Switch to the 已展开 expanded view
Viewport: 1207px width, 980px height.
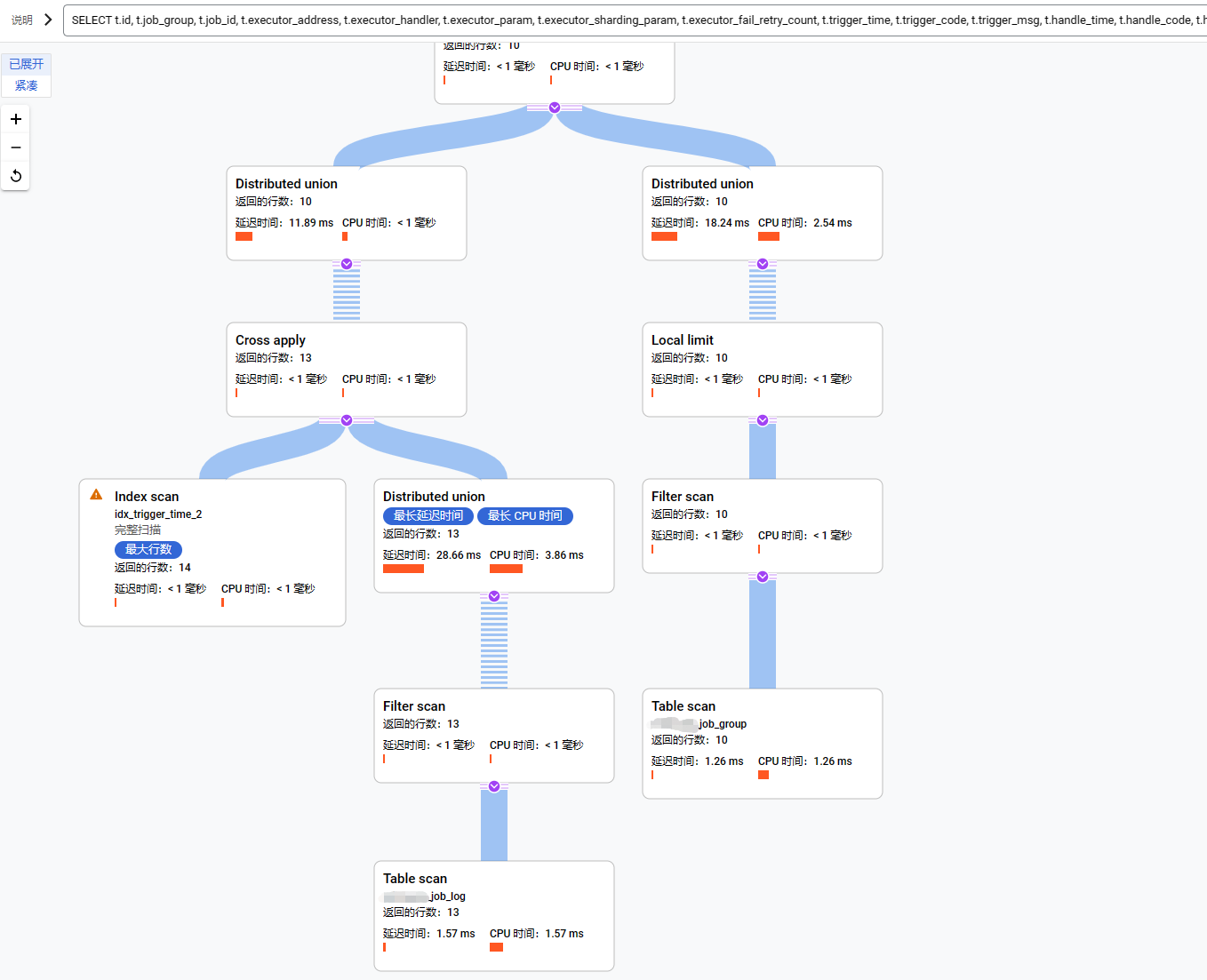27,64
